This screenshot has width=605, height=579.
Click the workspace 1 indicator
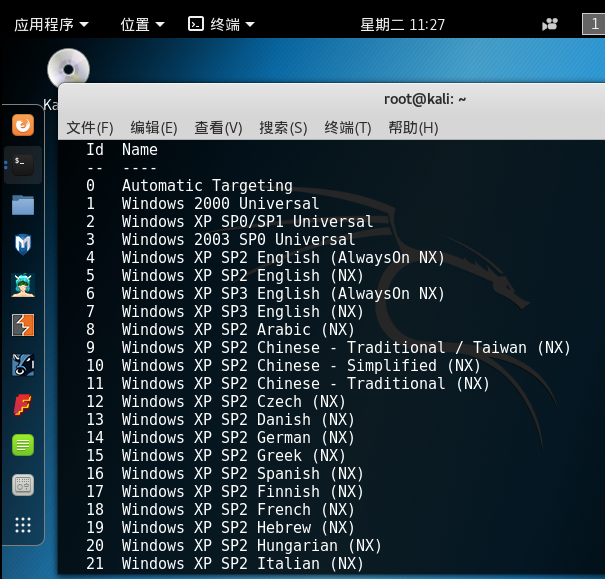[x=594, y=24]
